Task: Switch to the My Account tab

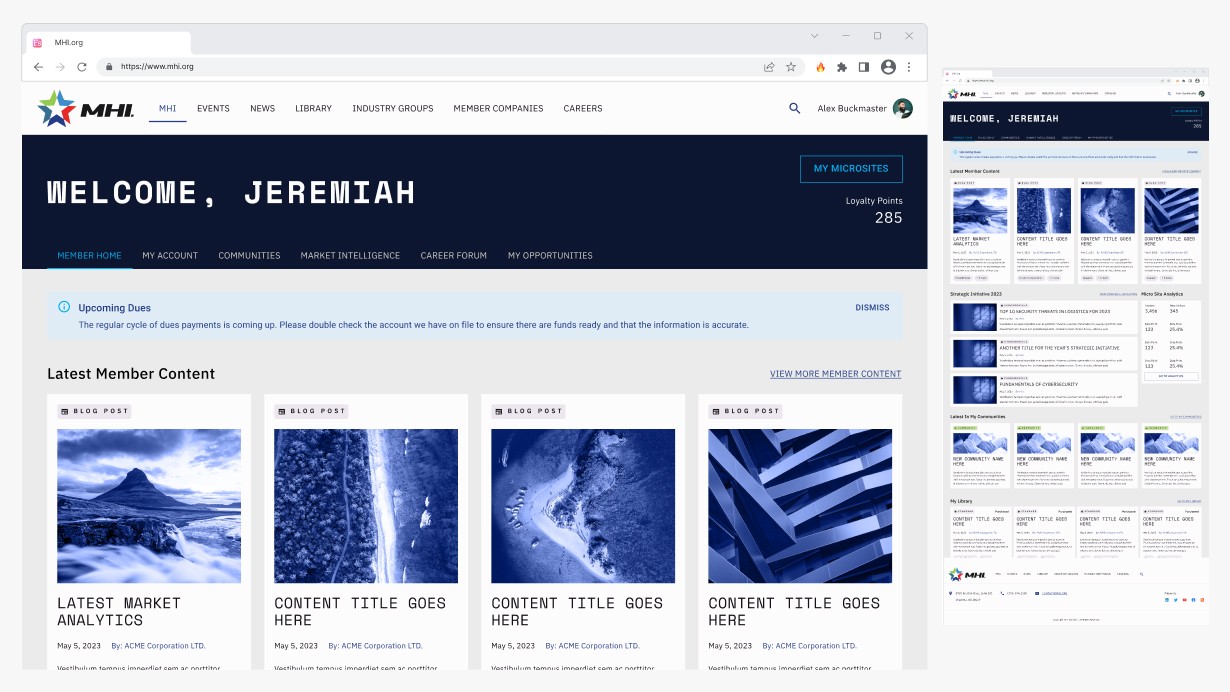Action: (170, 255)
